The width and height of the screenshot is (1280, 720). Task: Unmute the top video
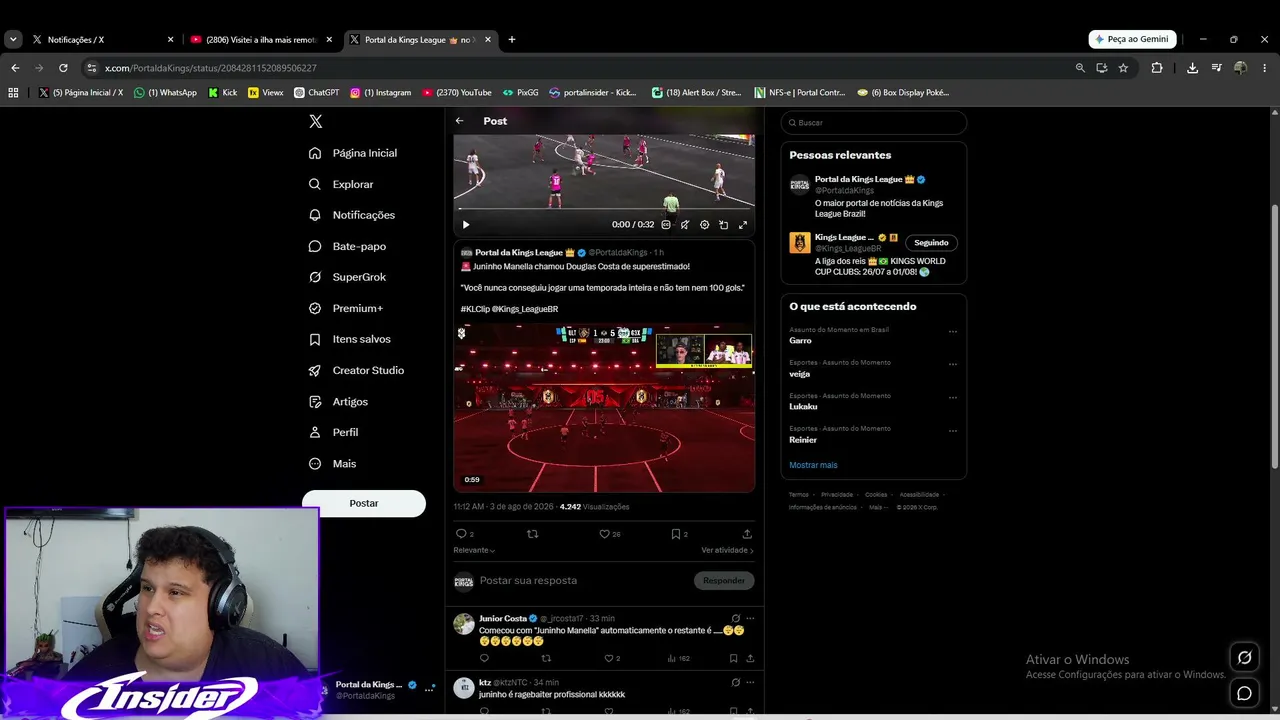click(685, 225)
